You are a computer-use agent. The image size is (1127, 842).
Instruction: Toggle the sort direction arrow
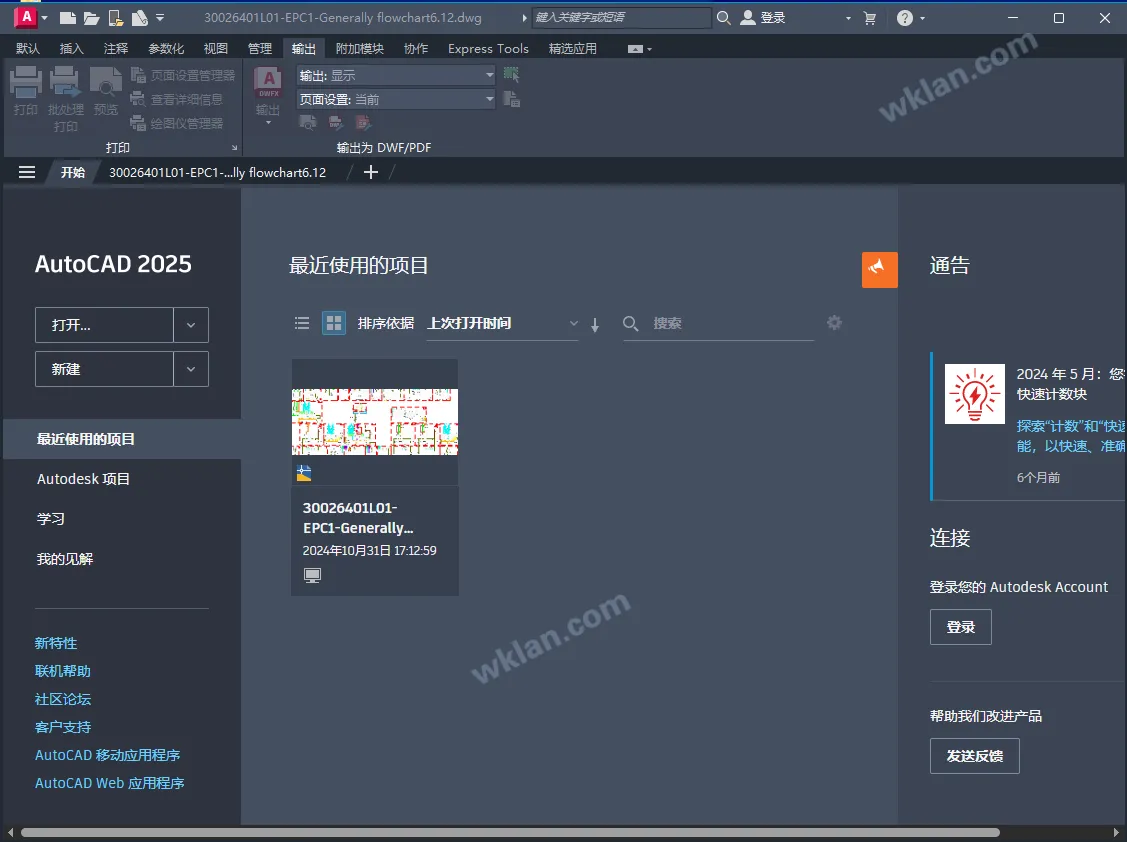[595, 325]
